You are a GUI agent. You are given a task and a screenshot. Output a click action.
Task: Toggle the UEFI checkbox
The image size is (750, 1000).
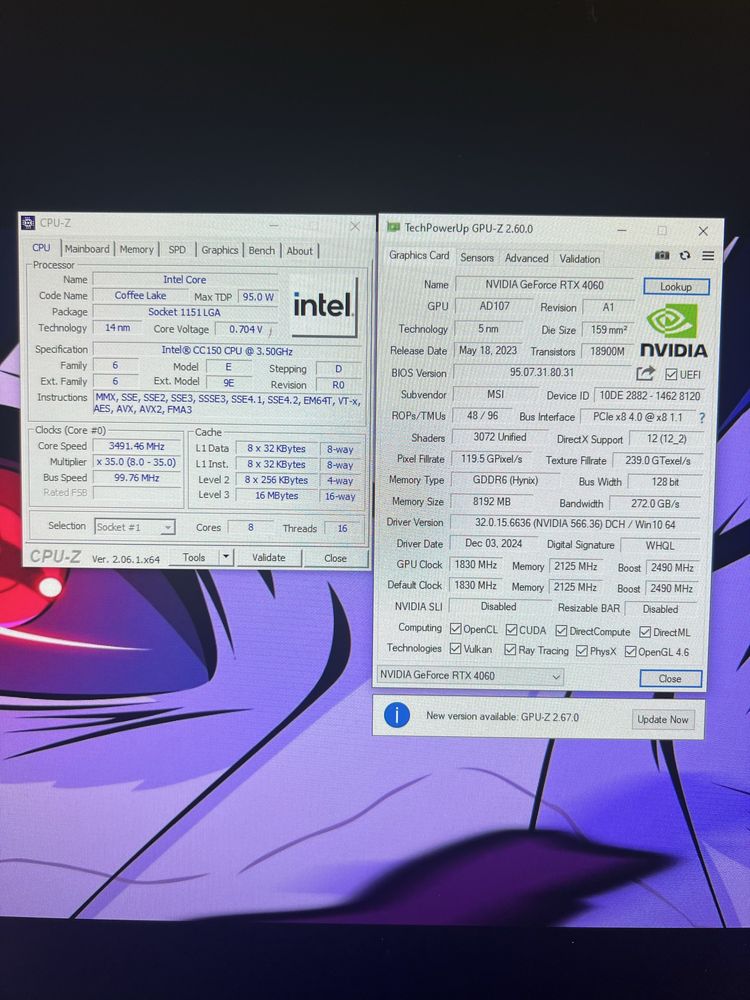pyautogui.click(x=671, y=374)
